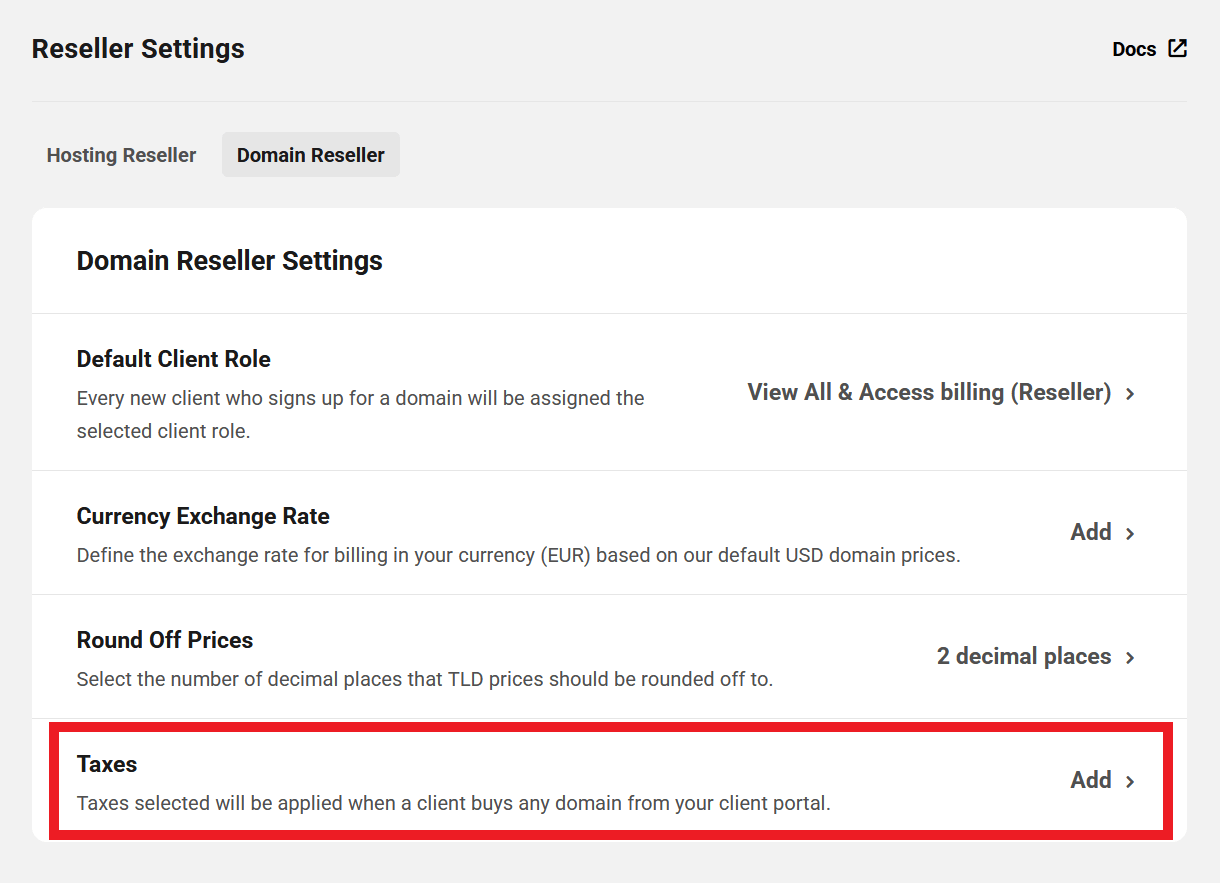This screenshot has width=1220, height=883.
Task: Click the chevron next to Currency Exchange Rate Add
Action: [x=1130, y=534]
